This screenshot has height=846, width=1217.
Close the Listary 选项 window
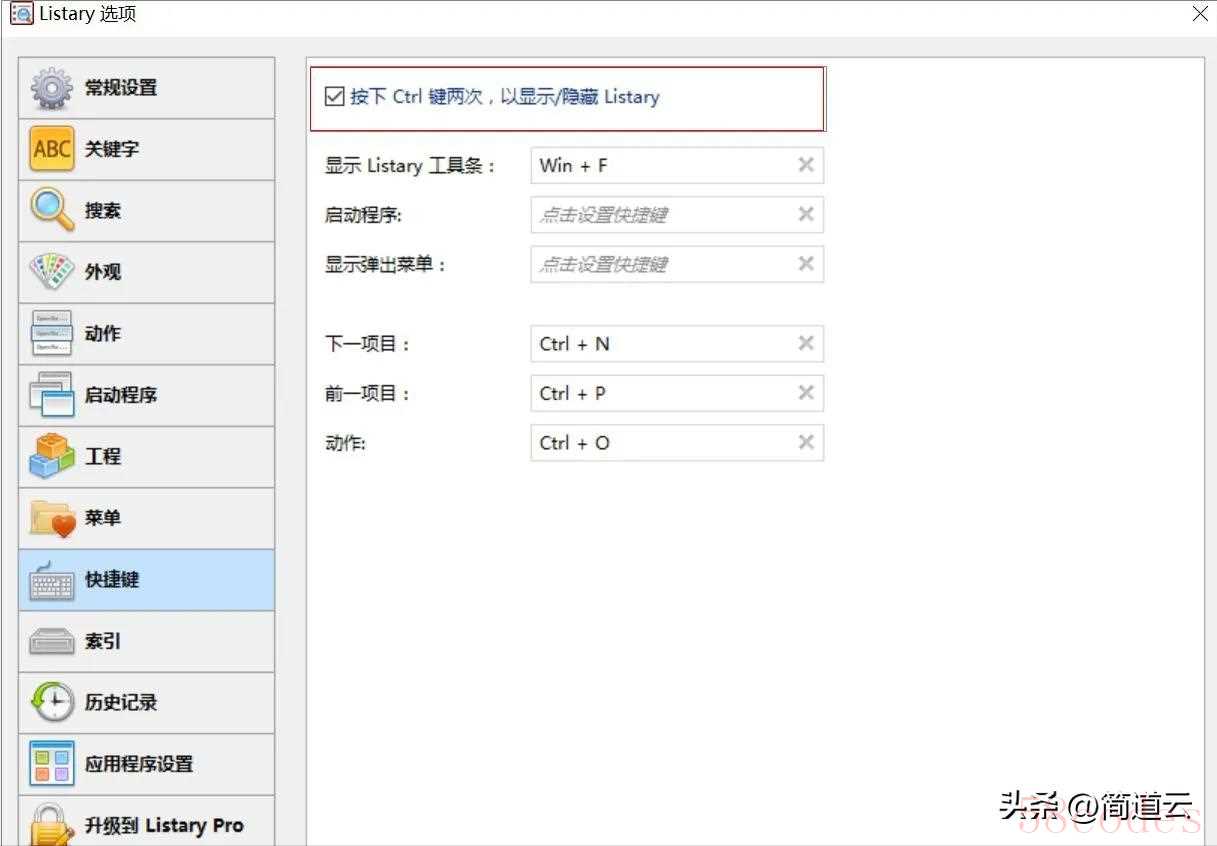(x=1200, y=14)
